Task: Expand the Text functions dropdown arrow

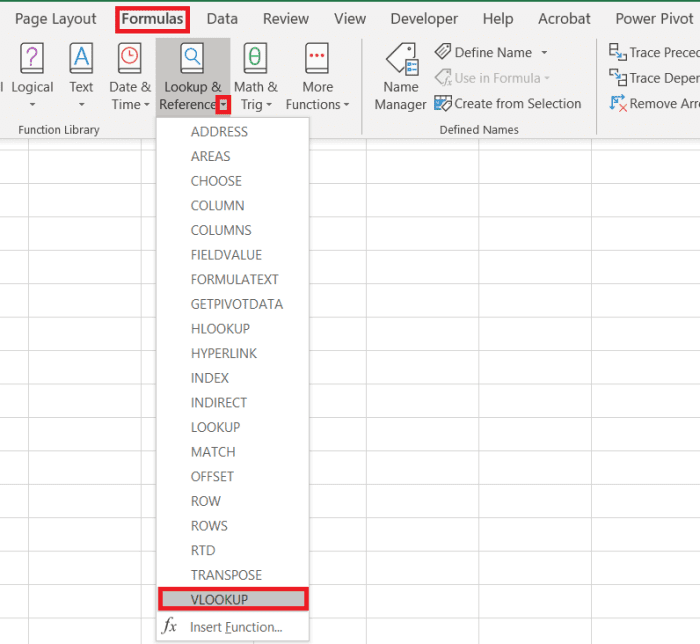Action: [81, 105]
